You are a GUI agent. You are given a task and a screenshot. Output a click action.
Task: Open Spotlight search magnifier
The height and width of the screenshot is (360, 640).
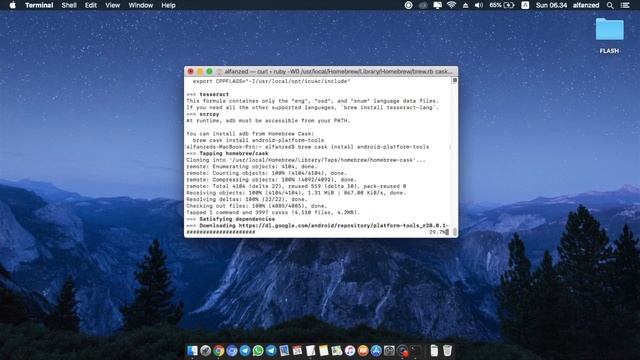(610, 5)
